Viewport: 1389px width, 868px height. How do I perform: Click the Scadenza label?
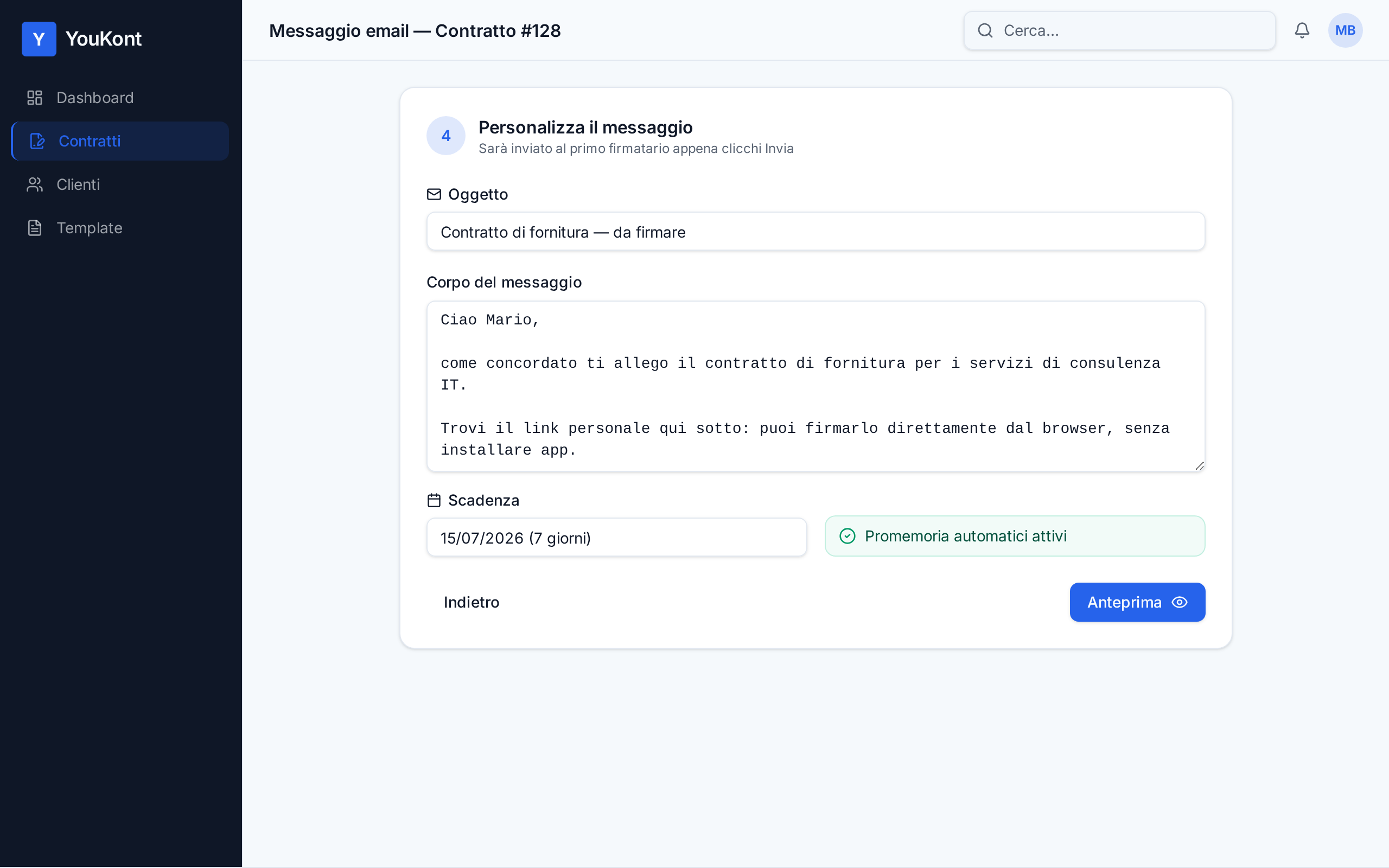483,501
